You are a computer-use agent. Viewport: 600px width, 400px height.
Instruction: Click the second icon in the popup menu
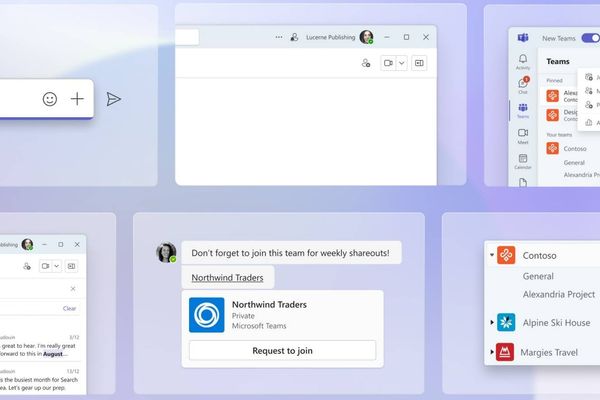(589, 91)
